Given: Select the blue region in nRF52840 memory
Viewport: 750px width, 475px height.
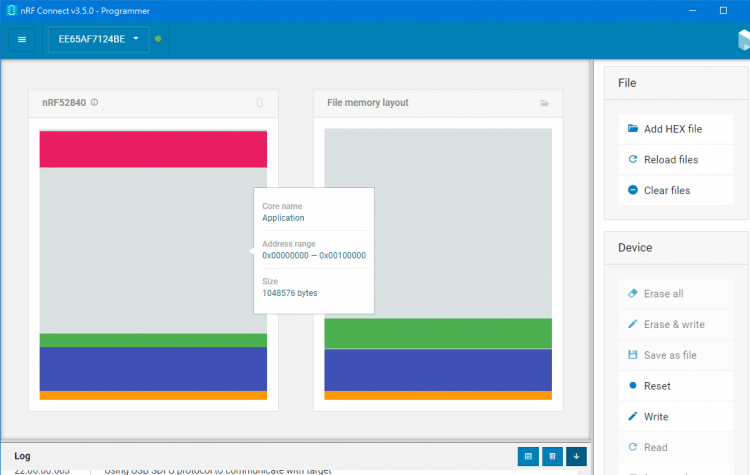Looking at the screenshot, I should coord(153,369).
